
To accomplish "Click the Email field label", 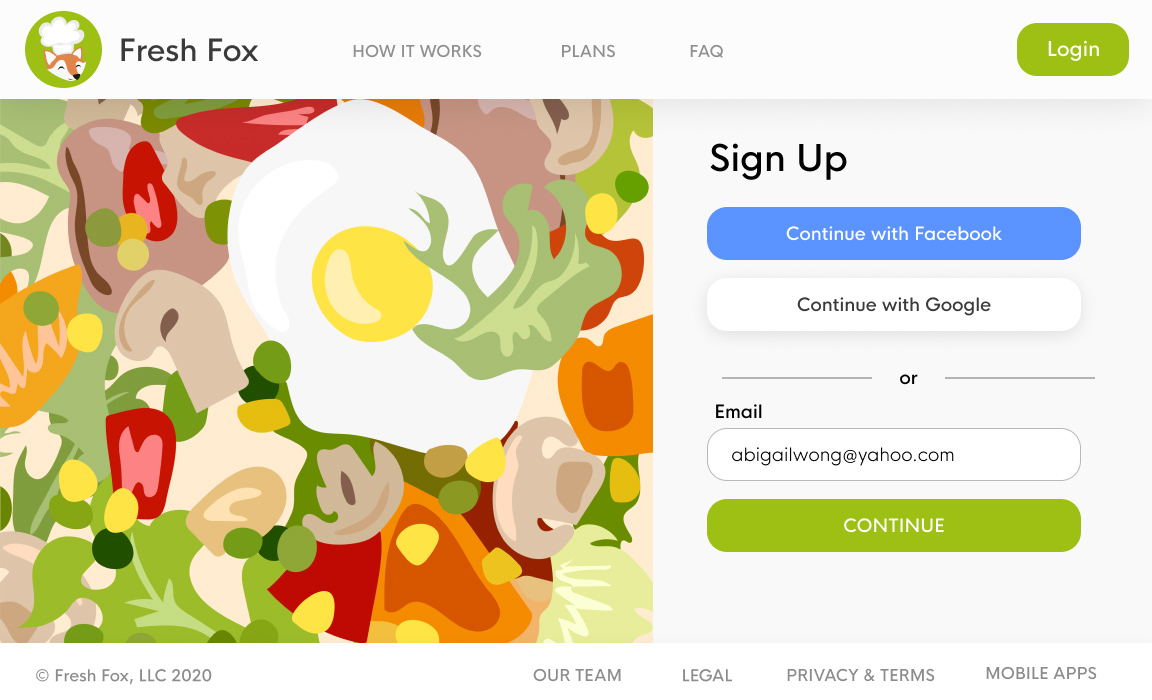I will pos(738,411).
